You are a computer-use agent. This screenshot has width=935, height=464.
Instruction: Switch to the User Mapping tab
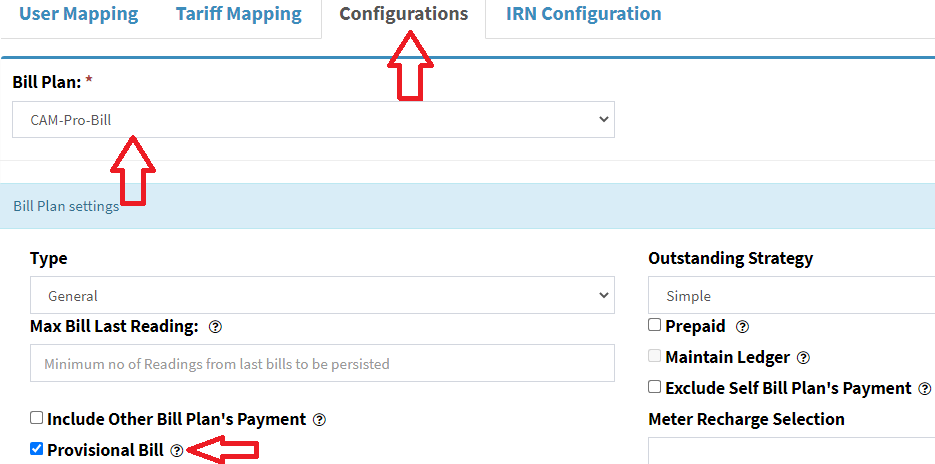(79, 15)
